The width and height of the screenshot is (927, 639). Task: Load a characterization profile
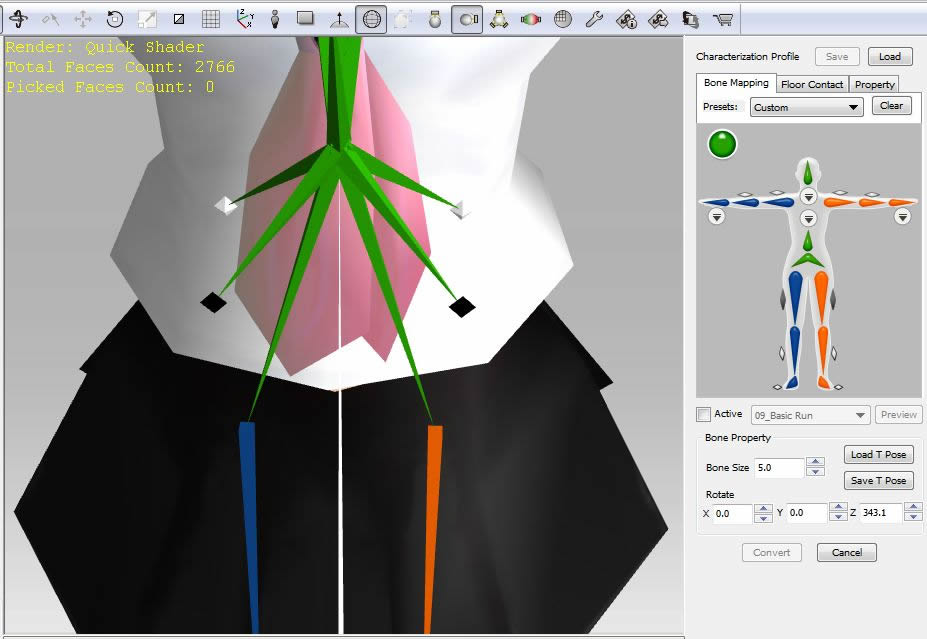[x=890, y=56]
